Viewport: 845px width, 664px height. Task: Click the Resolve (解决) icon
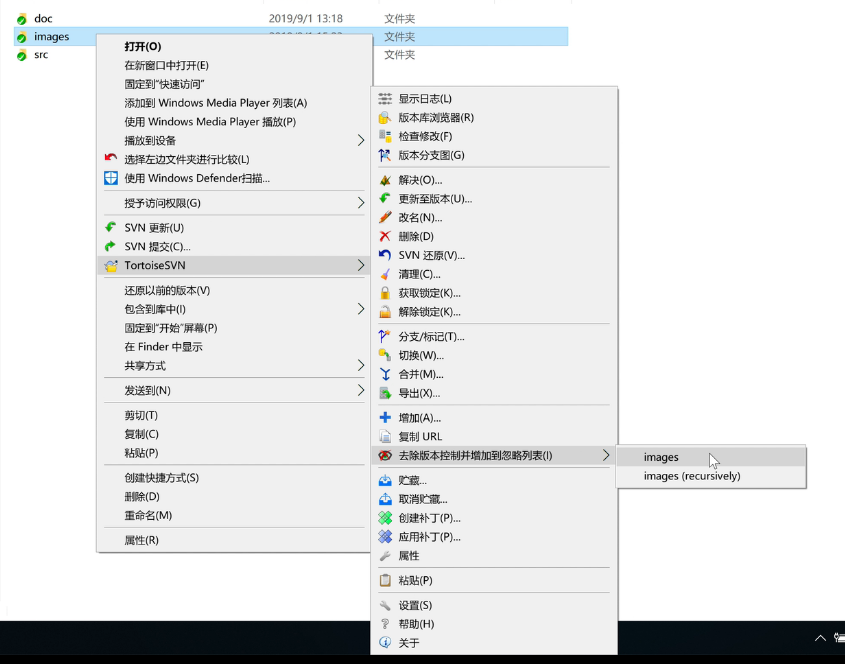pyautogui.click(x=385, y=180)
